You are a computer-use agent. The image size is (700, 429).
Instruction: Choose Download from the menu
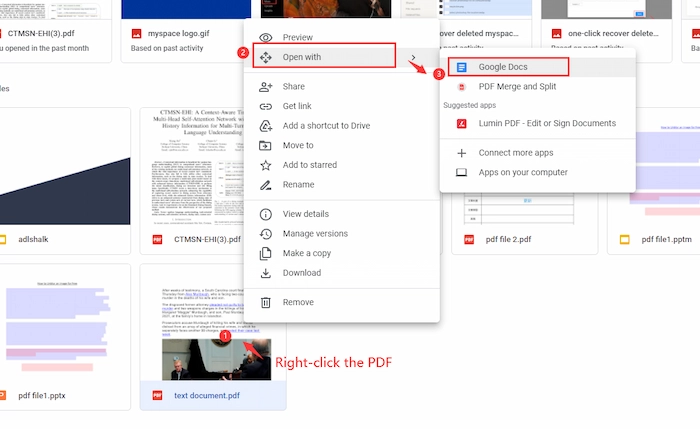(342, 273)
